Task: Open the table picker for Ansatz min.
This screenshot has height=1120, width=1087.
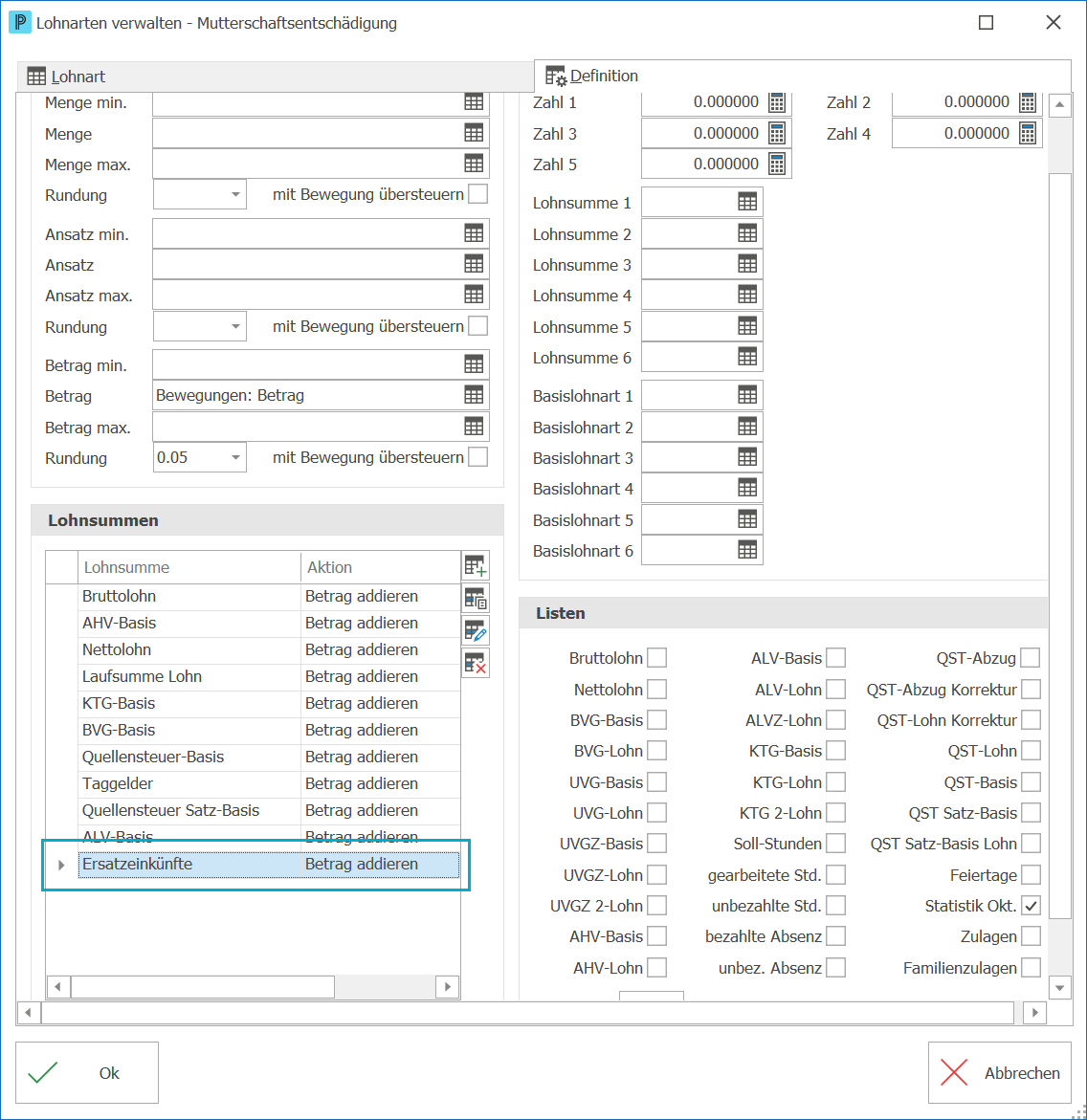Action: (x=474, y=233)
